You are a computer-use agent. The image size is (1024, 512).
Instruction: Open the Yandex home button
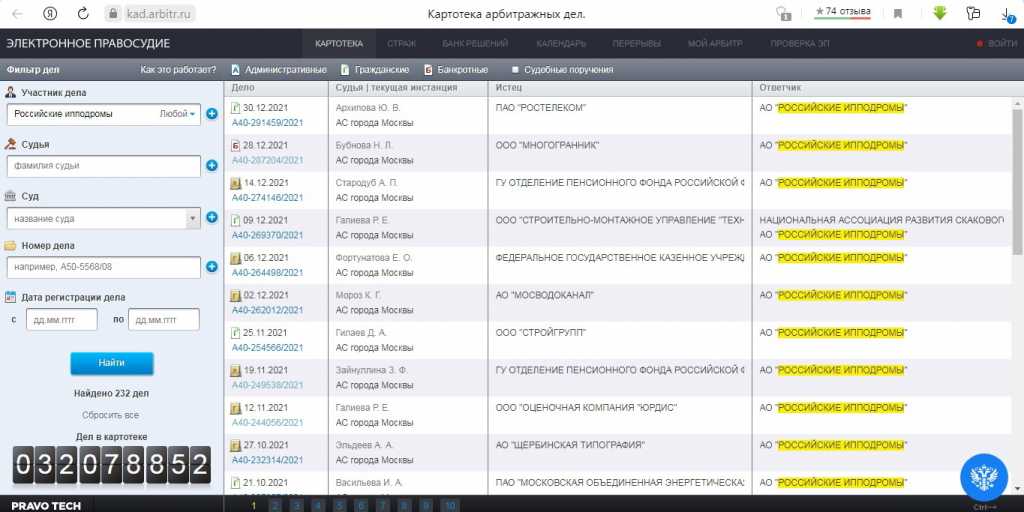pos(50,14)
